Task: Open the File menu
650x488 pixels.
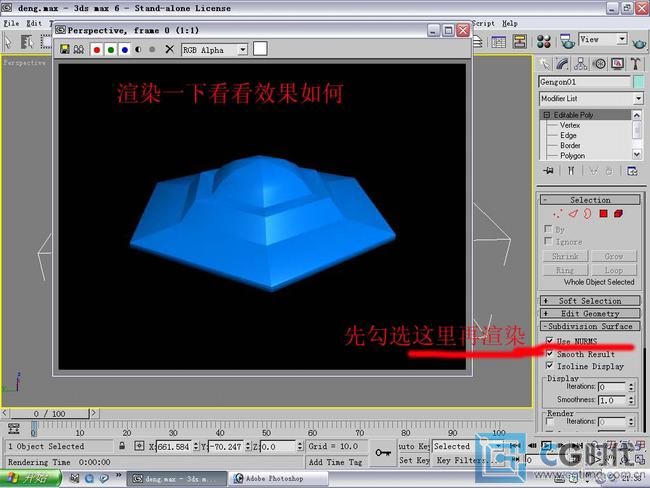Action: 11,23
